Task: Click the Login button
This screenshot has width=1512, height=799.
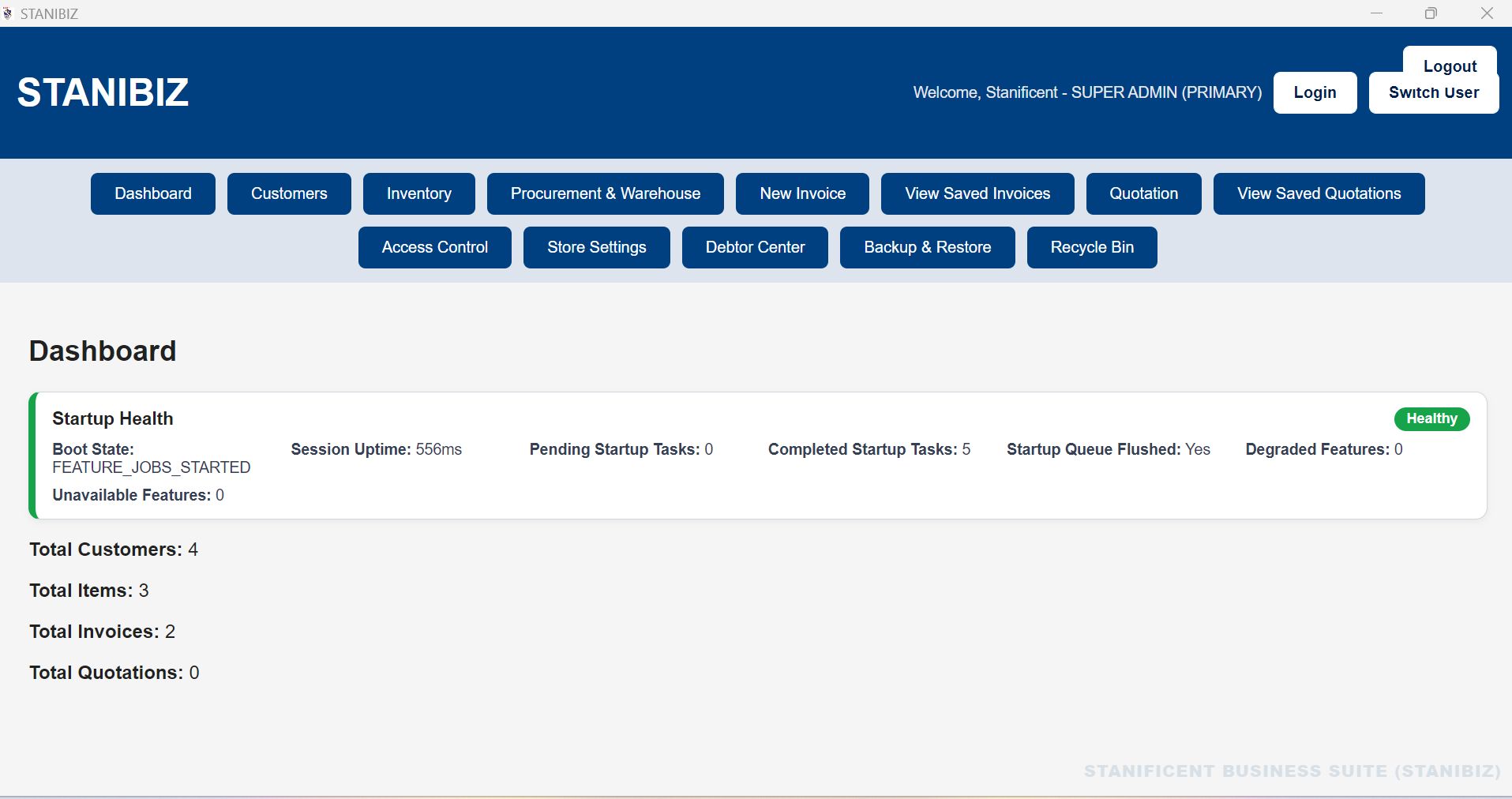Action: pyautogui.click(x=1314, y=92)
